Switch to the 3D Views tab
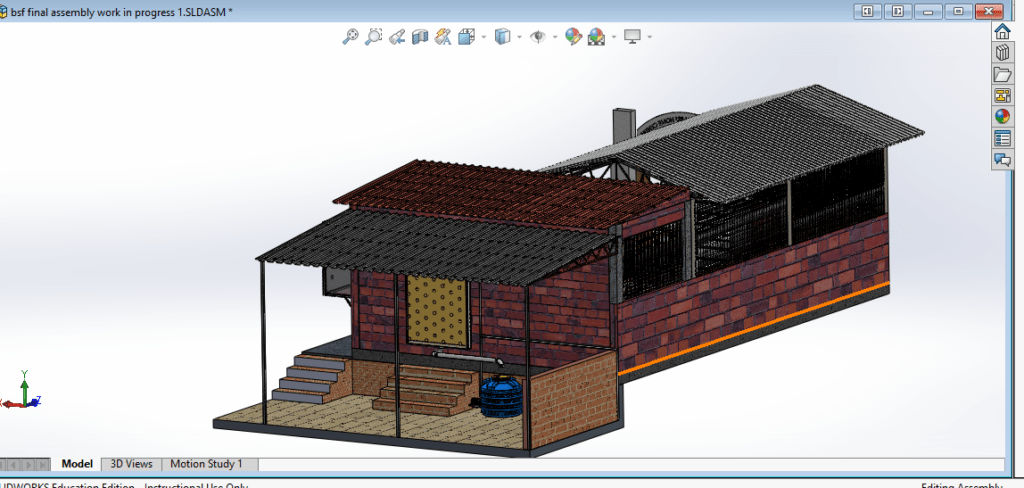Image resolution: width=1024 pixels, height=488 pixels. coord(131,464)
